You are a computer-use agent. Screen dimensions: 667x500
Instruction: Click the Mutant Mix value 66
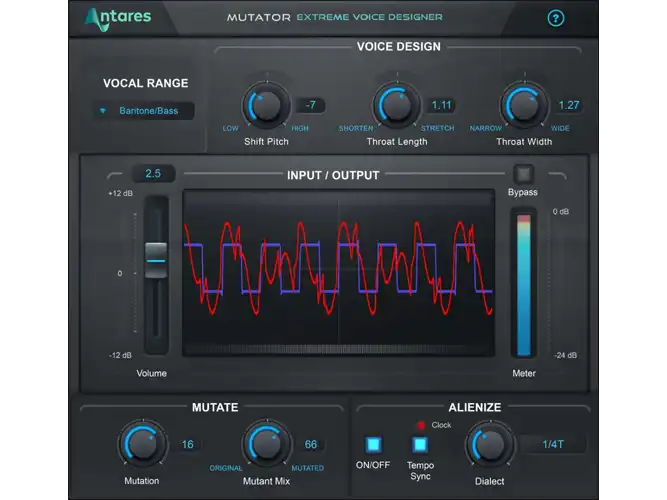click(x=311, y=444)
